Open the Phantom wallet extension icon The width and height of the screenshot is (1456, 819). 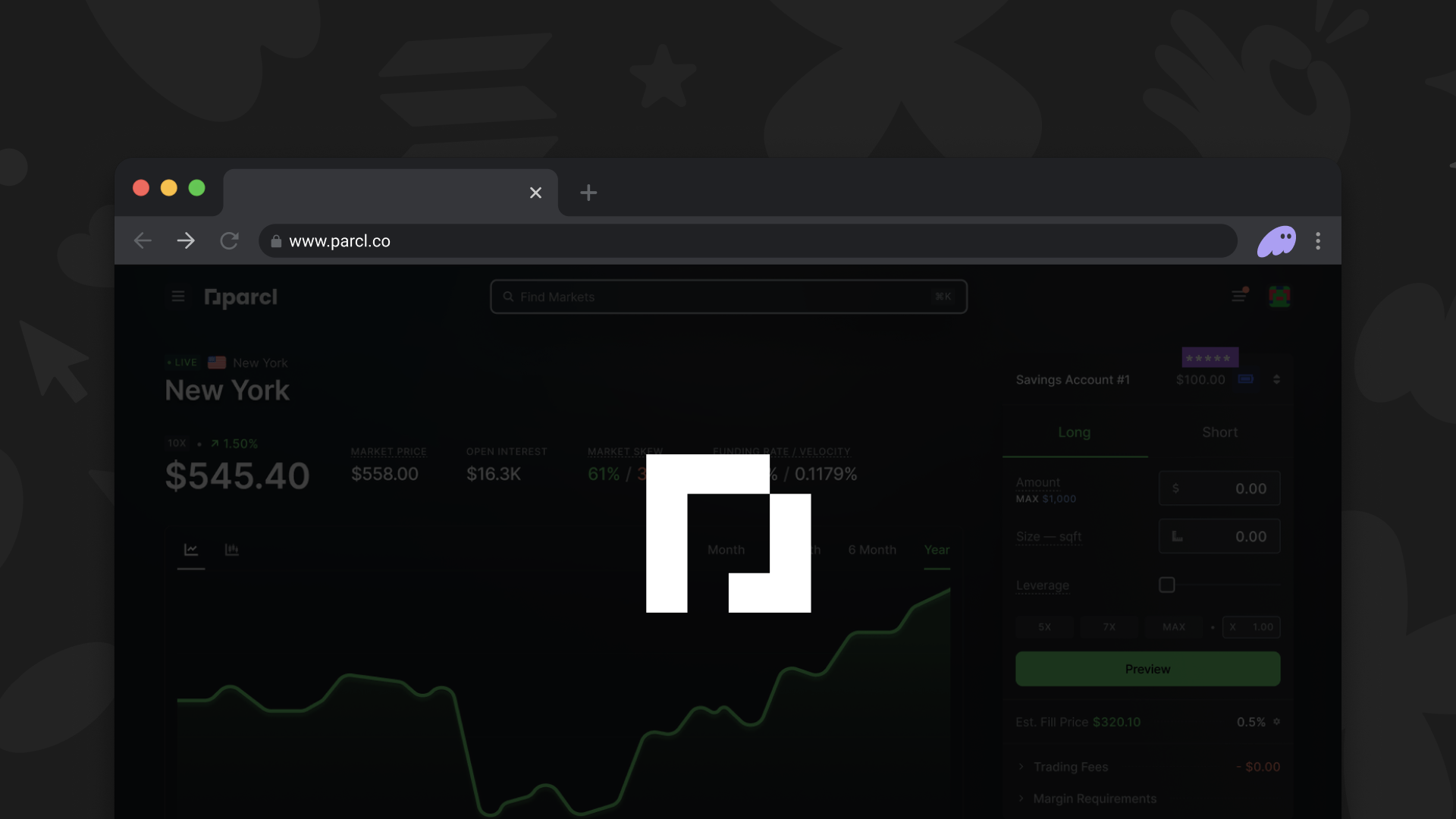click(x=1277, y=241)
